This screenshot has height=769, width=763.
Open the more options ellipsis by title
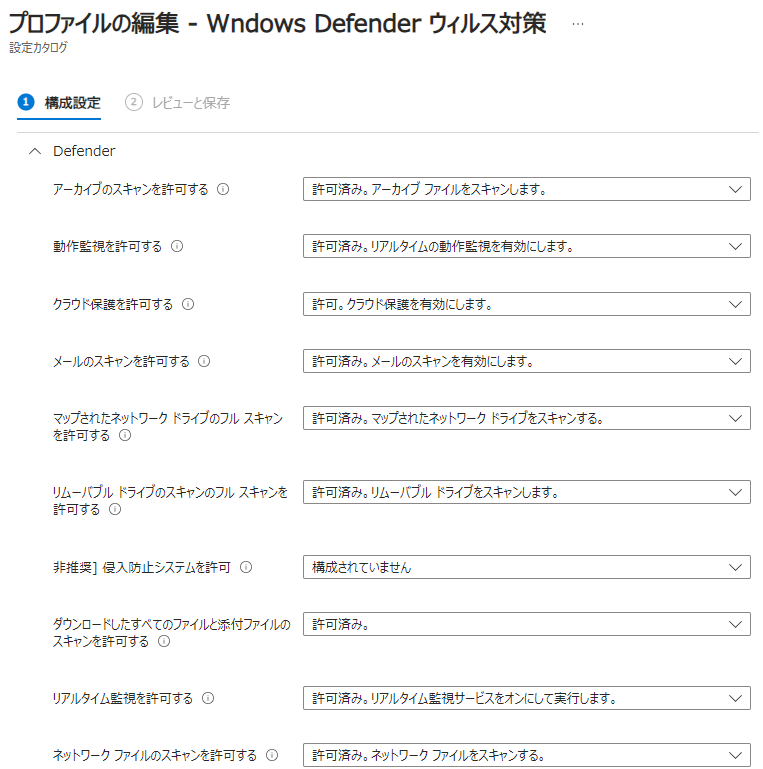[577, 24]
